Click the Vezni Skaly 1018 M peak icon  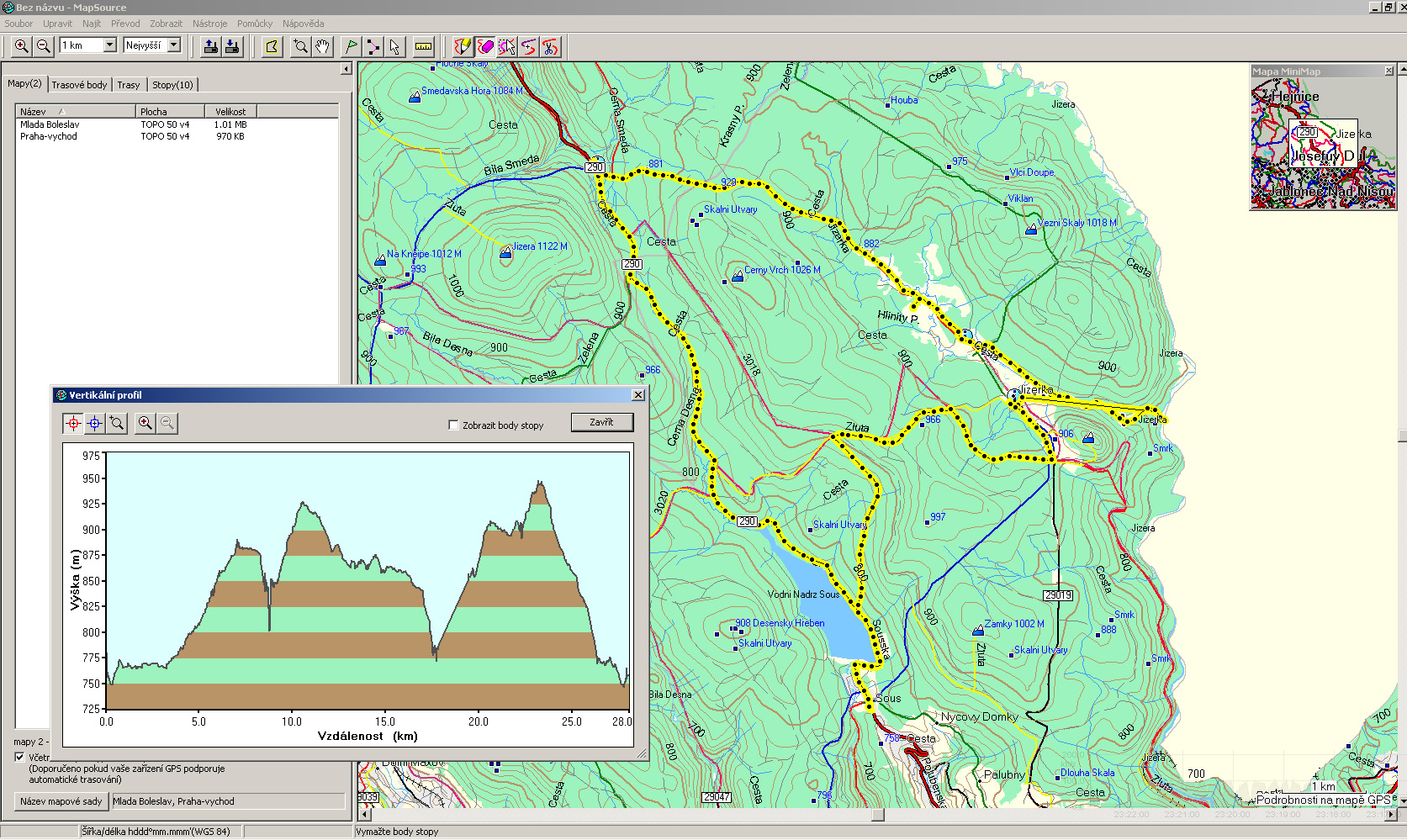click(x=1031, y=229)
